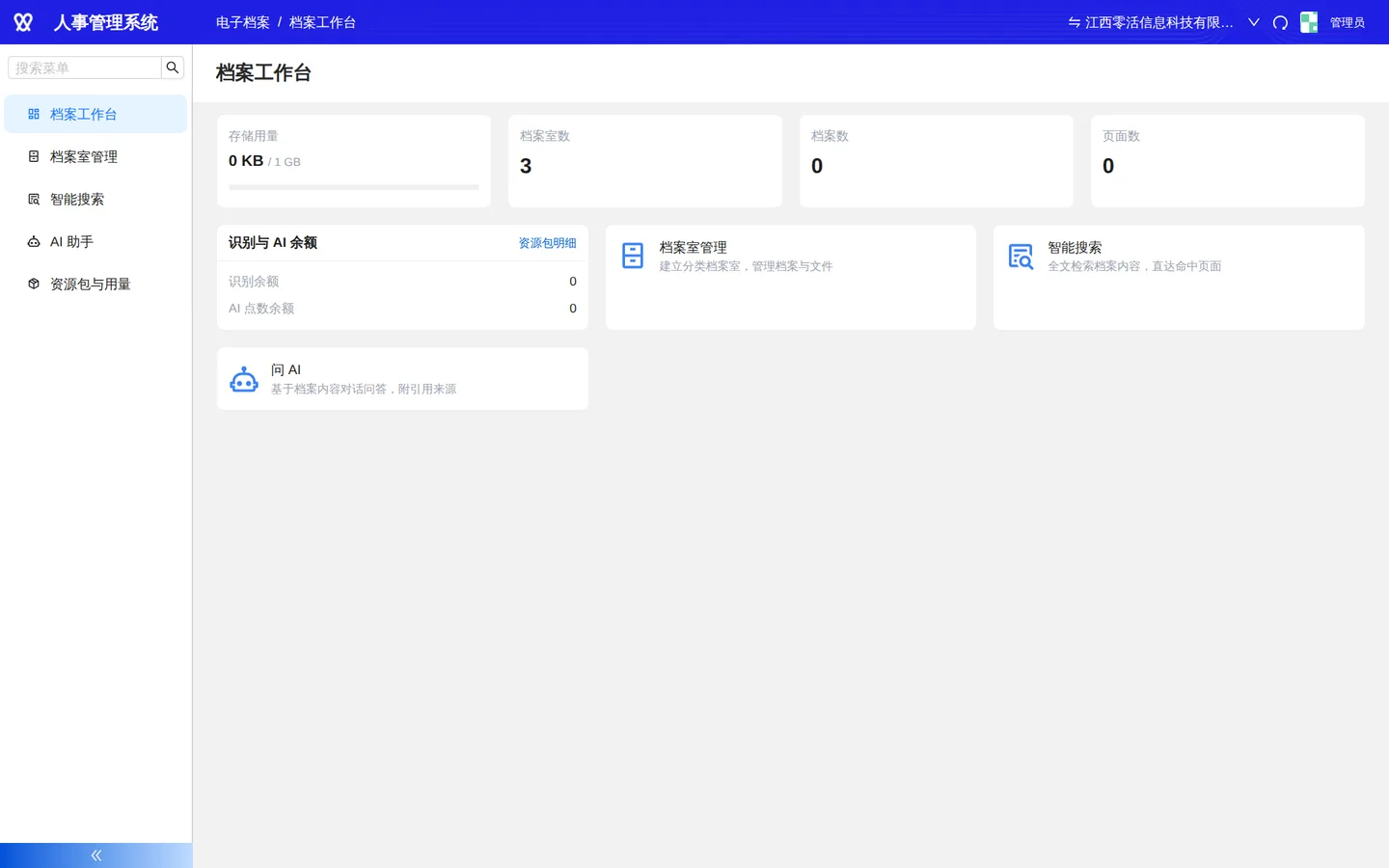
Task: Focus the 搜索菜单 input field
Action: click(x=85, y=68)
